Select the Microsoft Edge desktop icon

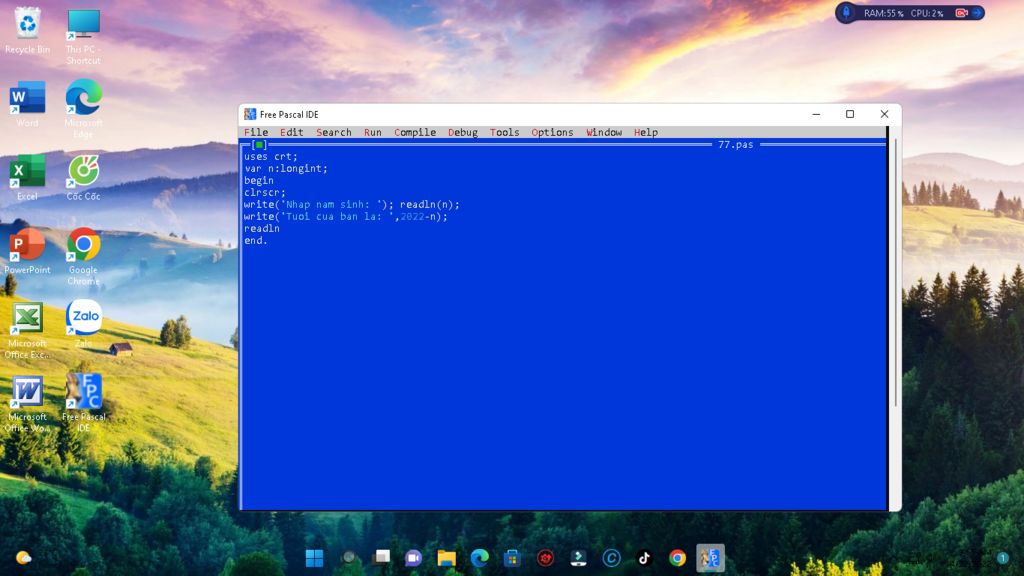tap(84, 108)
